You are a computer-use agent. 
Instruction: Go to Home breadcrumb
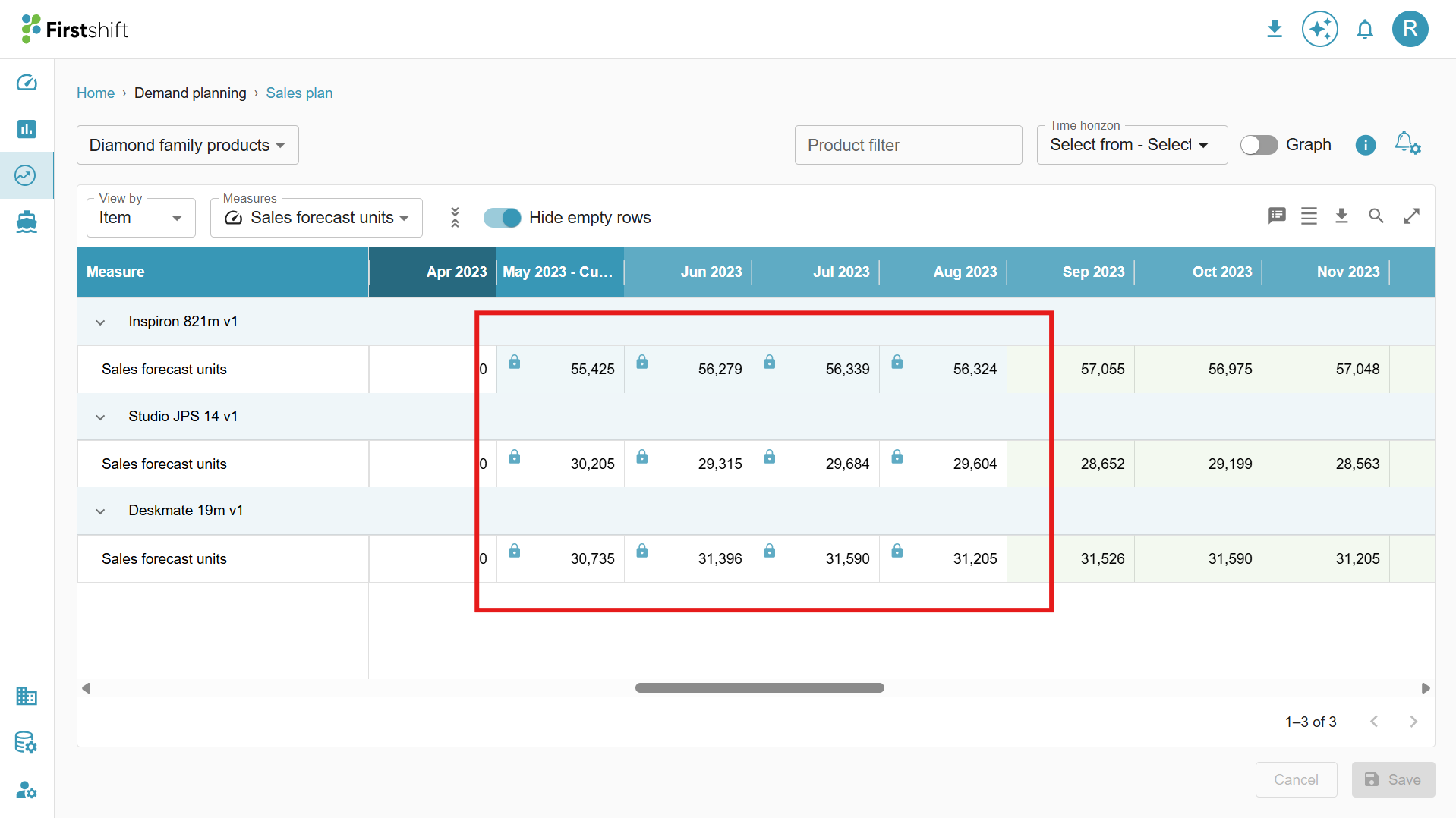point(96,93)
